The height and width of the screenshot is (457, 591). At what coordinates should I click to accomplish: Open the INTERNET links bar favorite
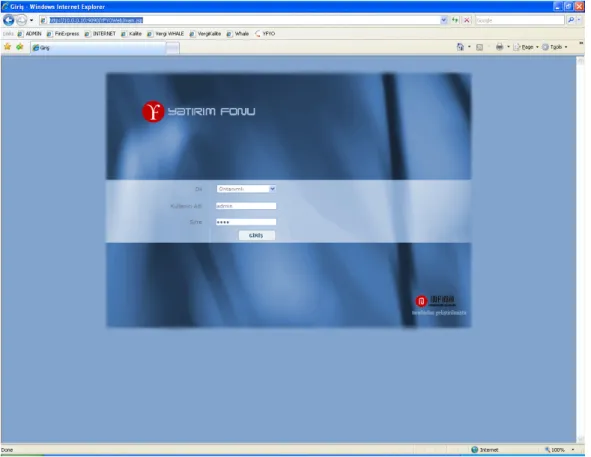click(x=100, y=34)
